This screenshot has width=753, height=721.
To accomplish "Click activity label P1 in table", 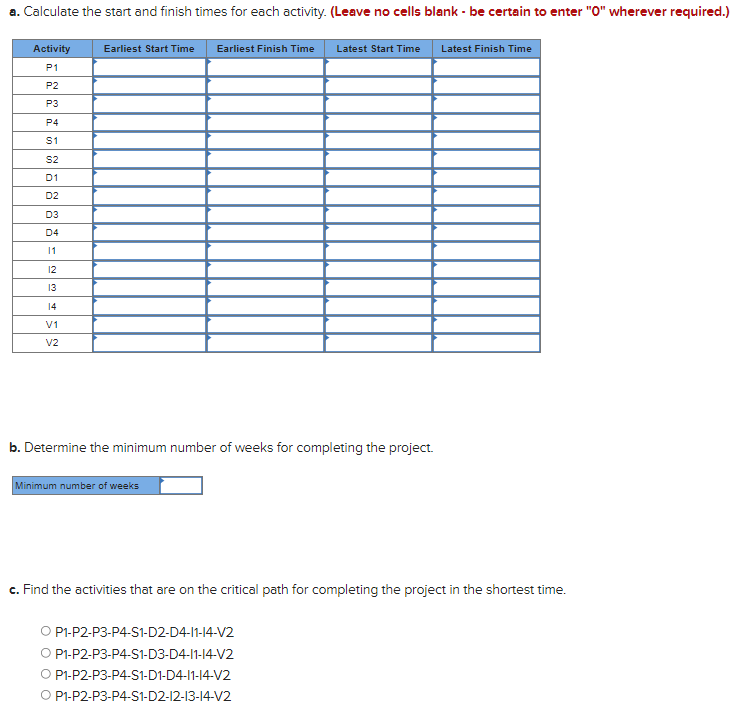I will pyautogui.click(x=52, y=67).
